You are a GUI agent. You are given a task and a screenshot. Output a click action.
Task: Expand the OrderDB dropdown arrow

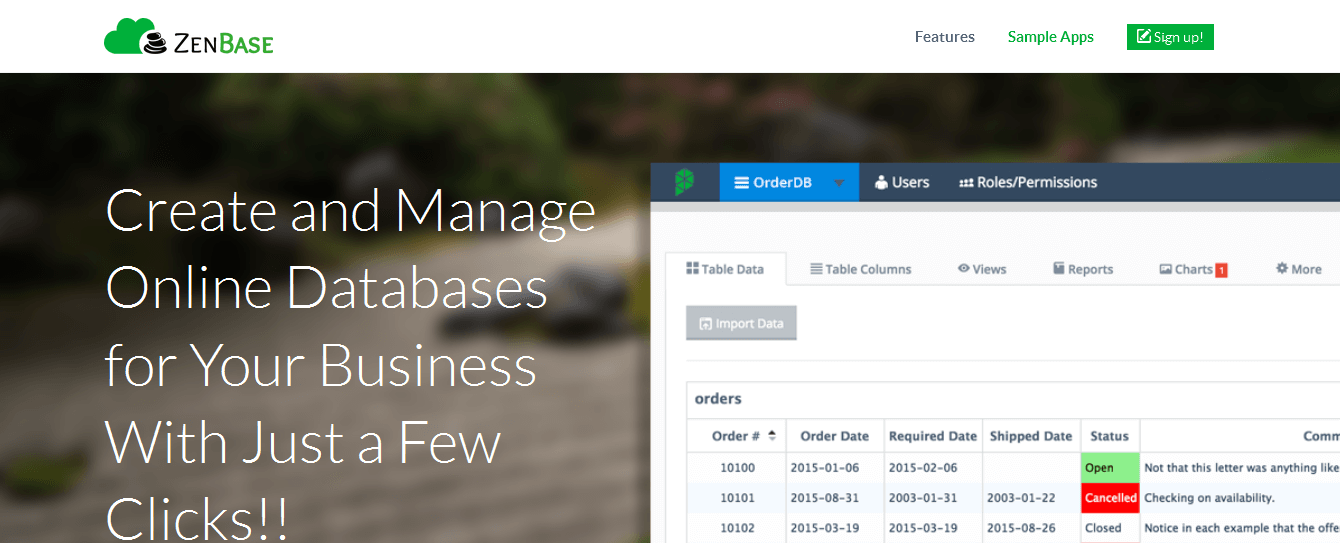point(839,183)
